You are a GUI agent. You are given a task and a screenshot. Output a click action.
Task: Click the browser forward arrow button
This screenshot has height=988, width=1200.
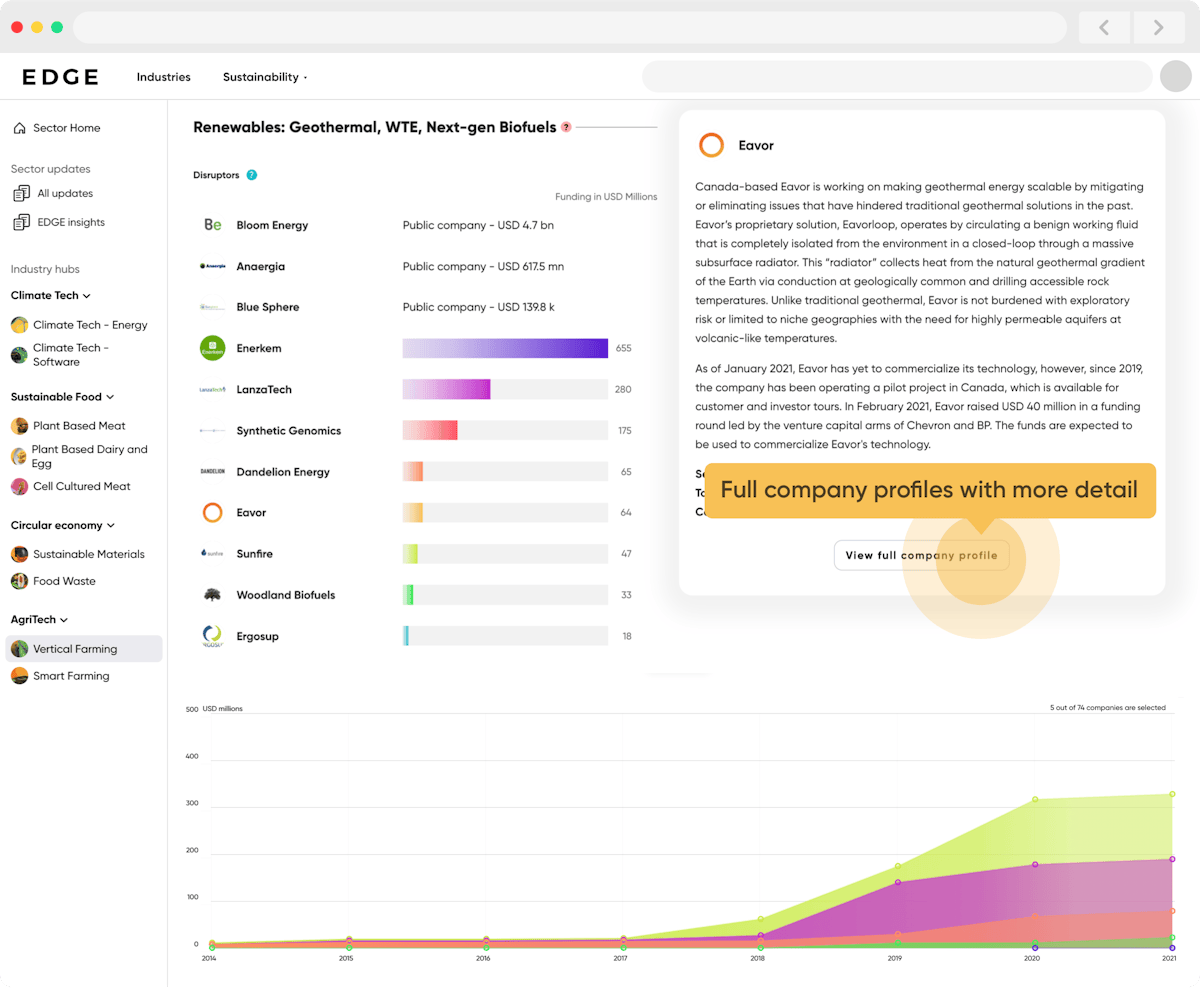[x=1158, y=27]
